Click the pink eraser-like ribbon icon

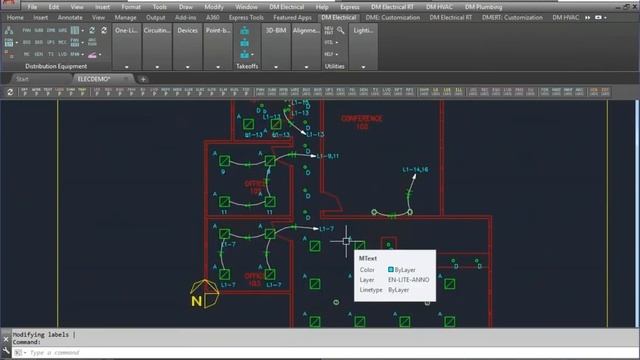click(x=92, y=55)
